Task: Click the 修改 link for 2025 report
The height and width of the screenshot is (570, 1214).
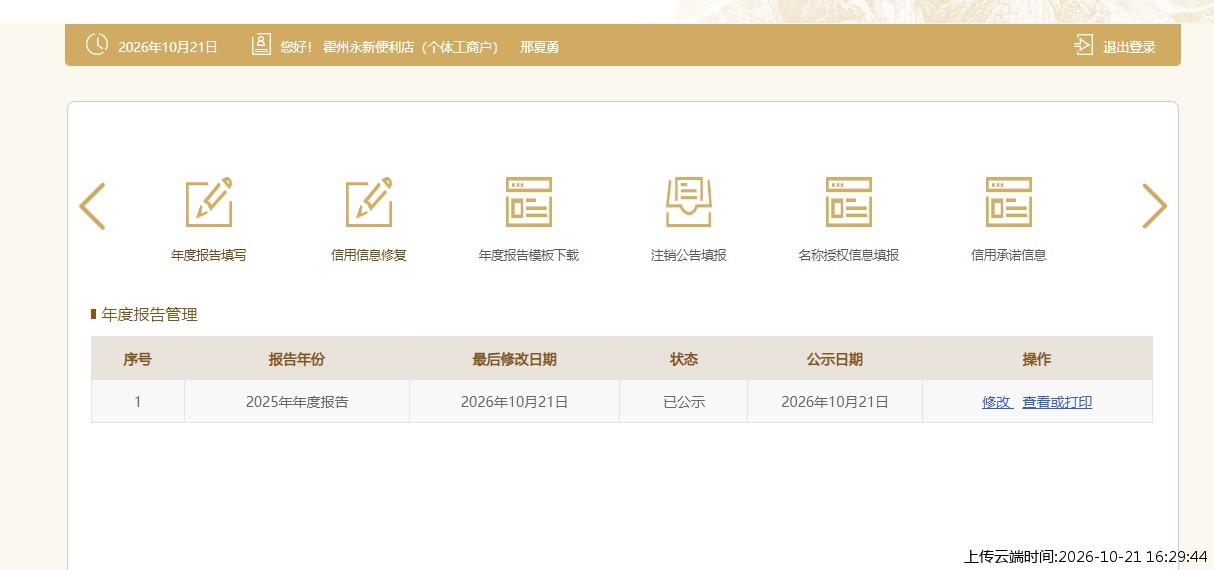Action: (x=997, y=402)
